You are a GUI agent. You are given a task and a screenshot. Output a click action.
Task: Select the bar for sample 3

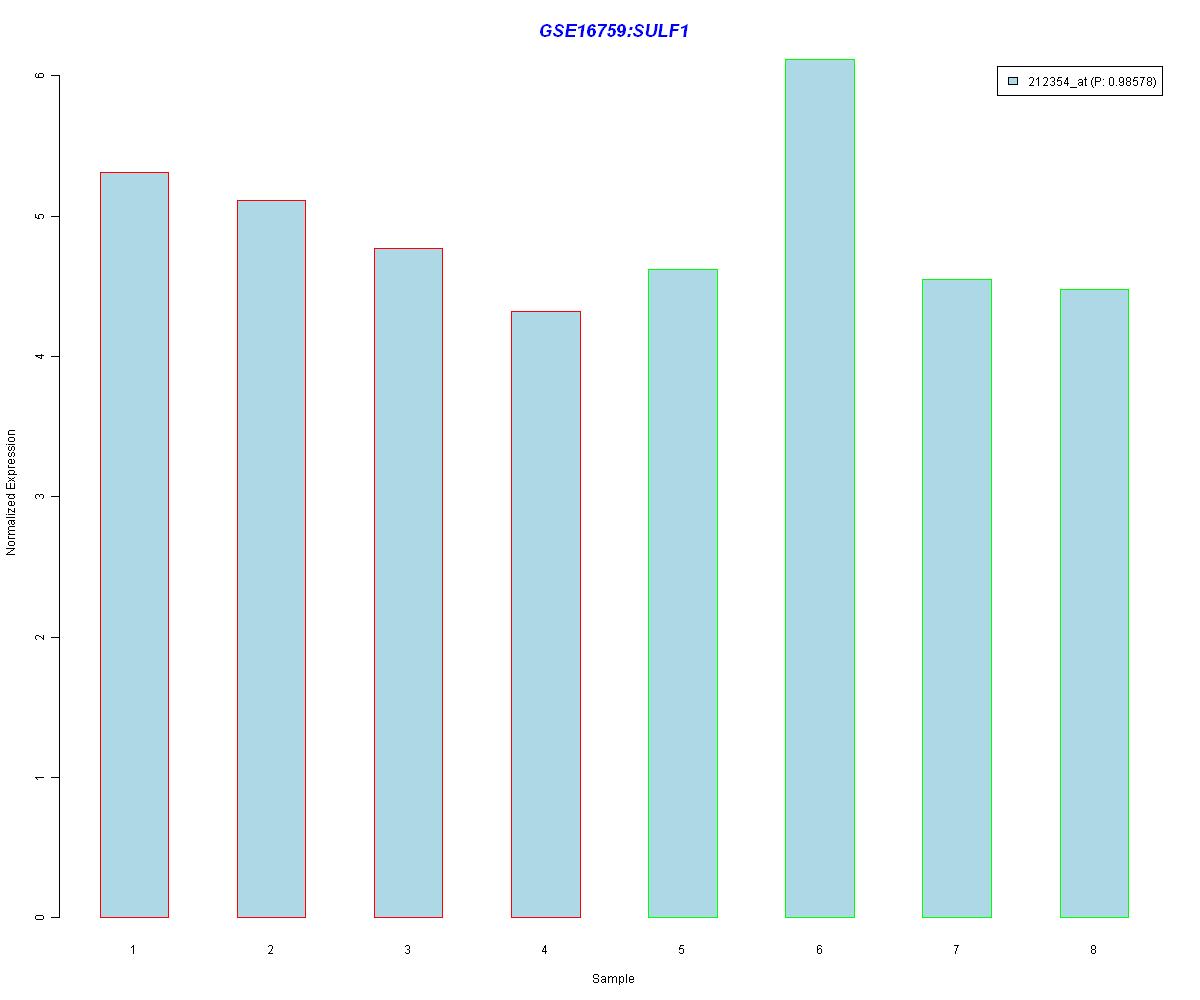pyautogui.click(x=408, y=583)
